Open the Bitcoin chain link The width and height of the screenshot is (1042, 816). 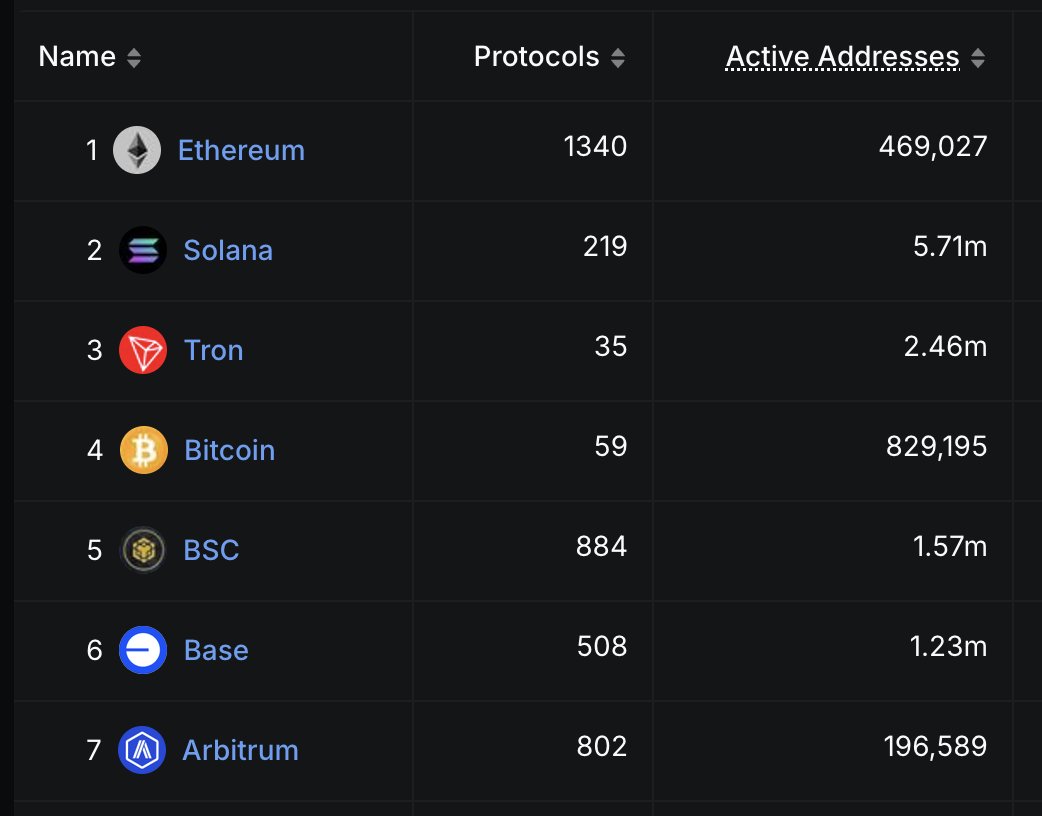click(x=229, y=450)
